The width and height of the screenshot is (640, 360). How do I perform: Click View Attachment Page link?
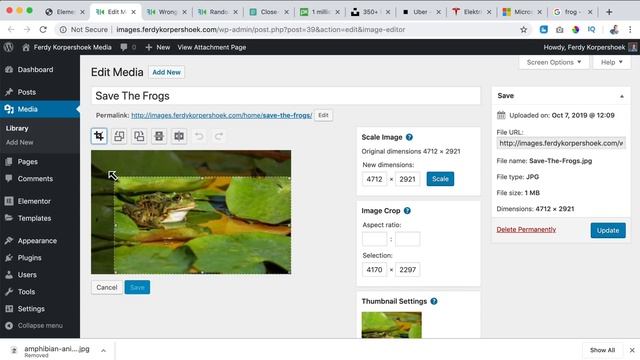[x=211, y=47]
